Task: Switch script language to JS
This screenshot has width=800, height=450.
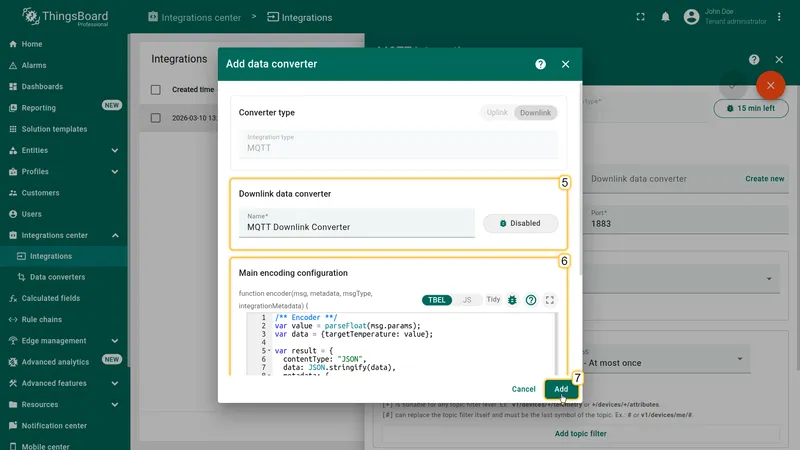Action: click(467, 300)
